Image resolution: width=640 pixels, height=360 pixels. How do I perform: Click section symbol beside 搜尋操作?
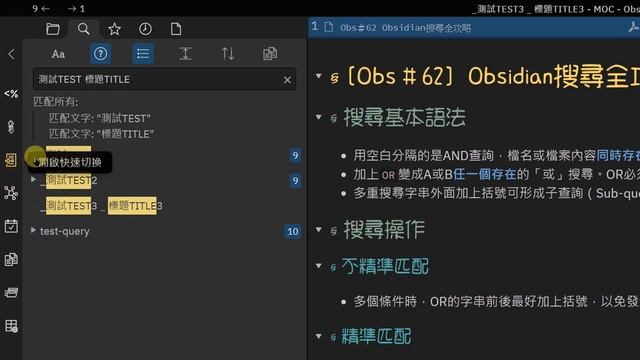[334, 231]
